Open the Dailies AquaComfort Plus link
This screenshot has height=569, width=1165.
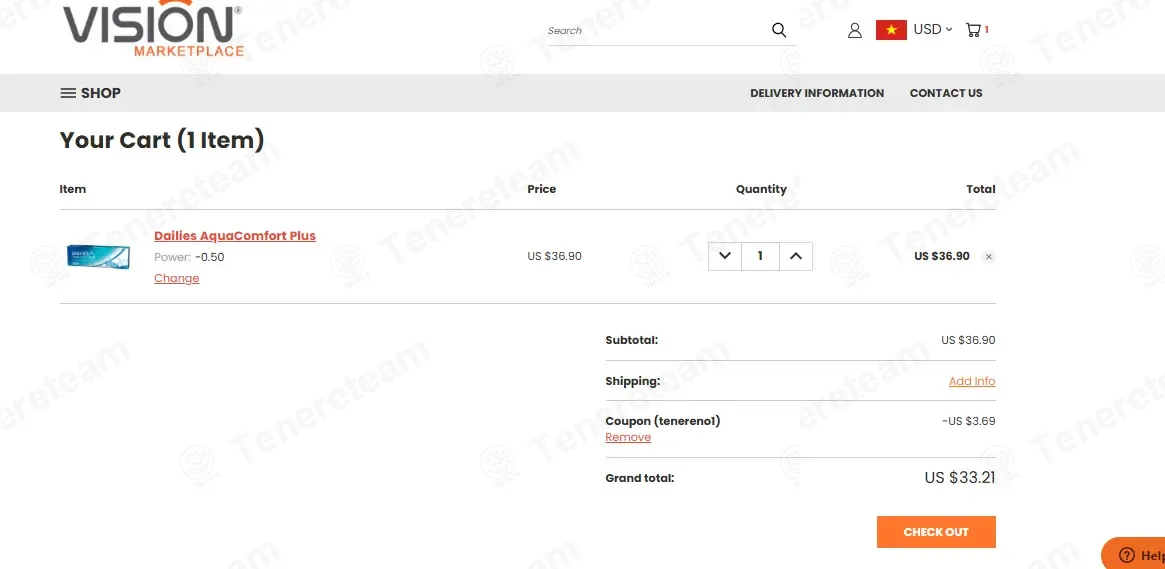(x=235, y=235)
